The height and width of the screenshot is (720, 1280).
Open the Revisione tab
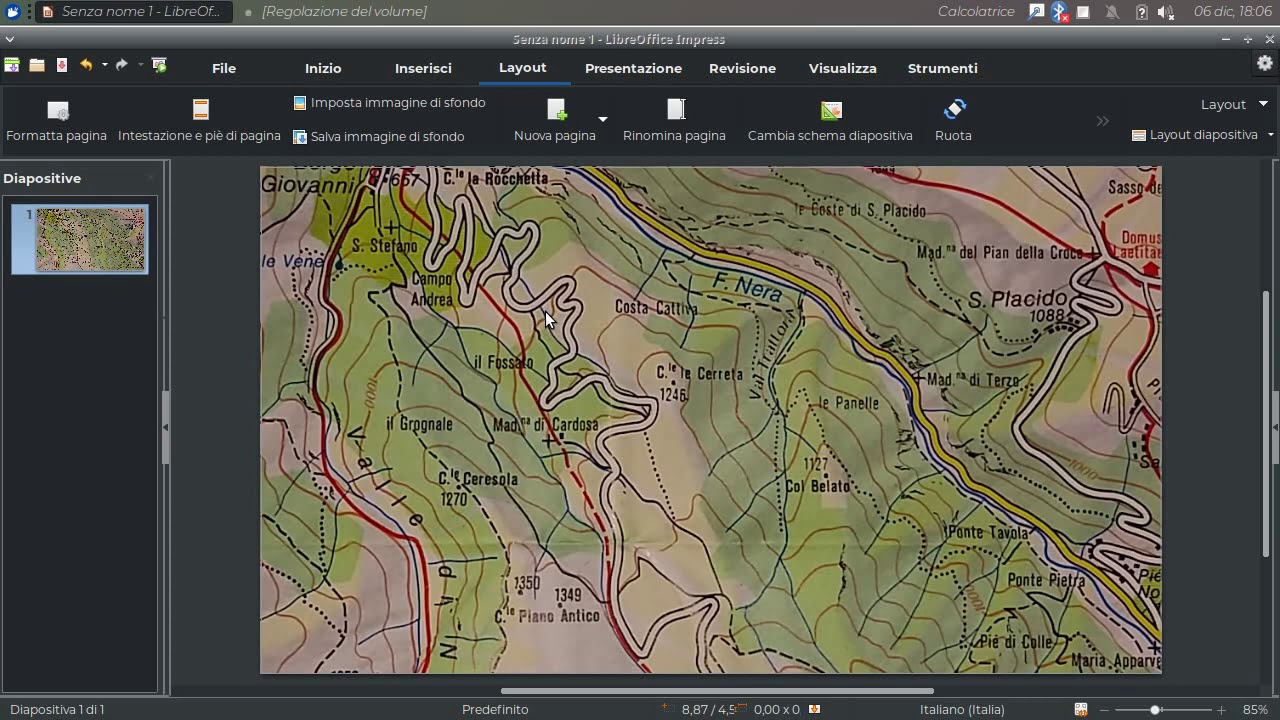(x=742, y=68)
